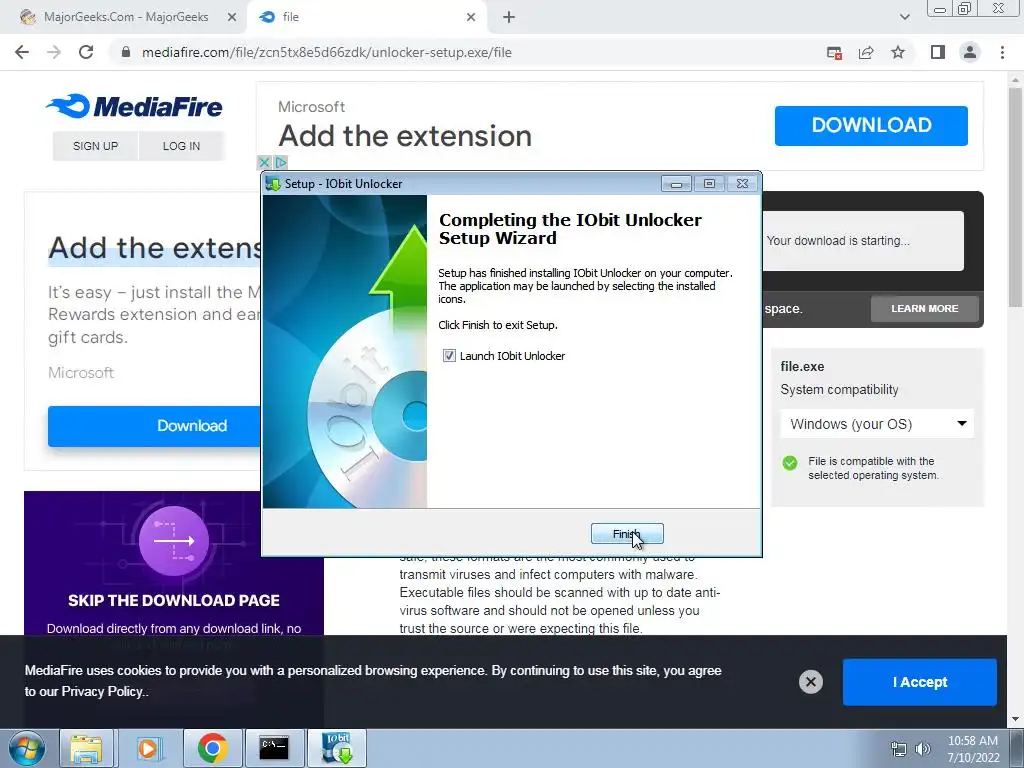Dismiss the cookie notice with the X
The width and height of the screenshot is (1024, 768).
810,682
